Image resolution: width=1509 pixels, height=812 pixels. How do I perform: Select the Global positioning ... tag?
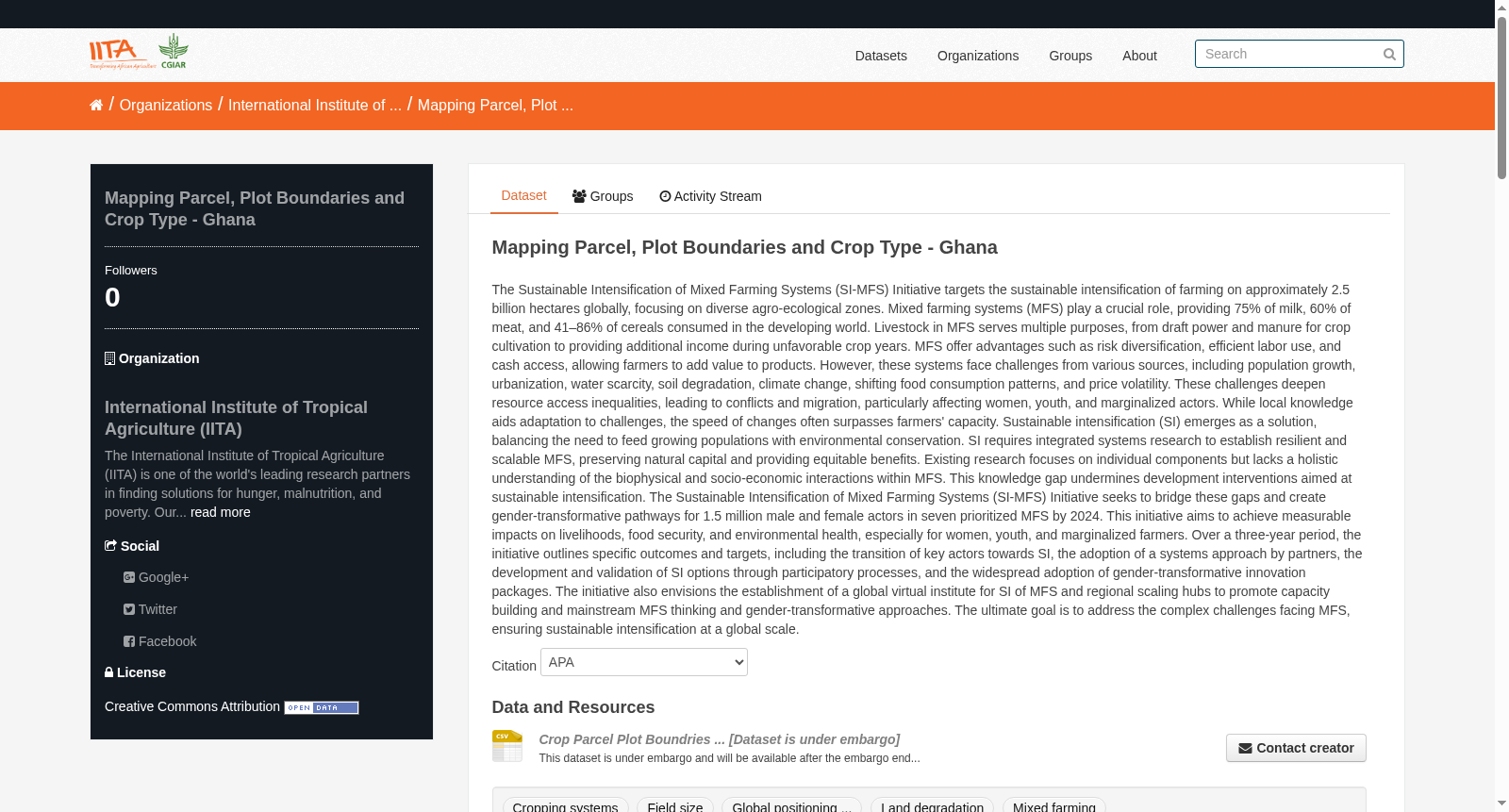791,806
